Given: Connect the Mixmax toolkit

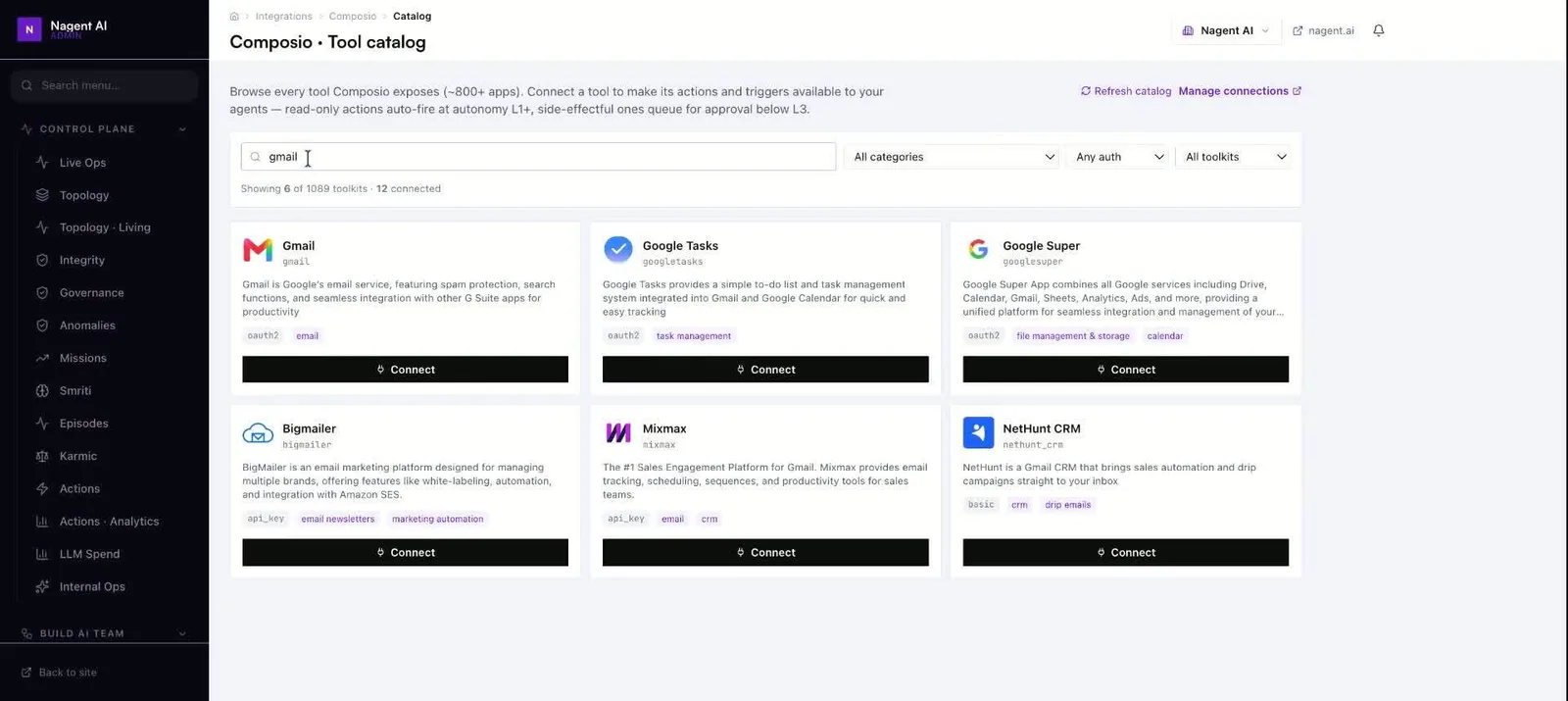Looking at the screenshot, I should pos(765,553).
